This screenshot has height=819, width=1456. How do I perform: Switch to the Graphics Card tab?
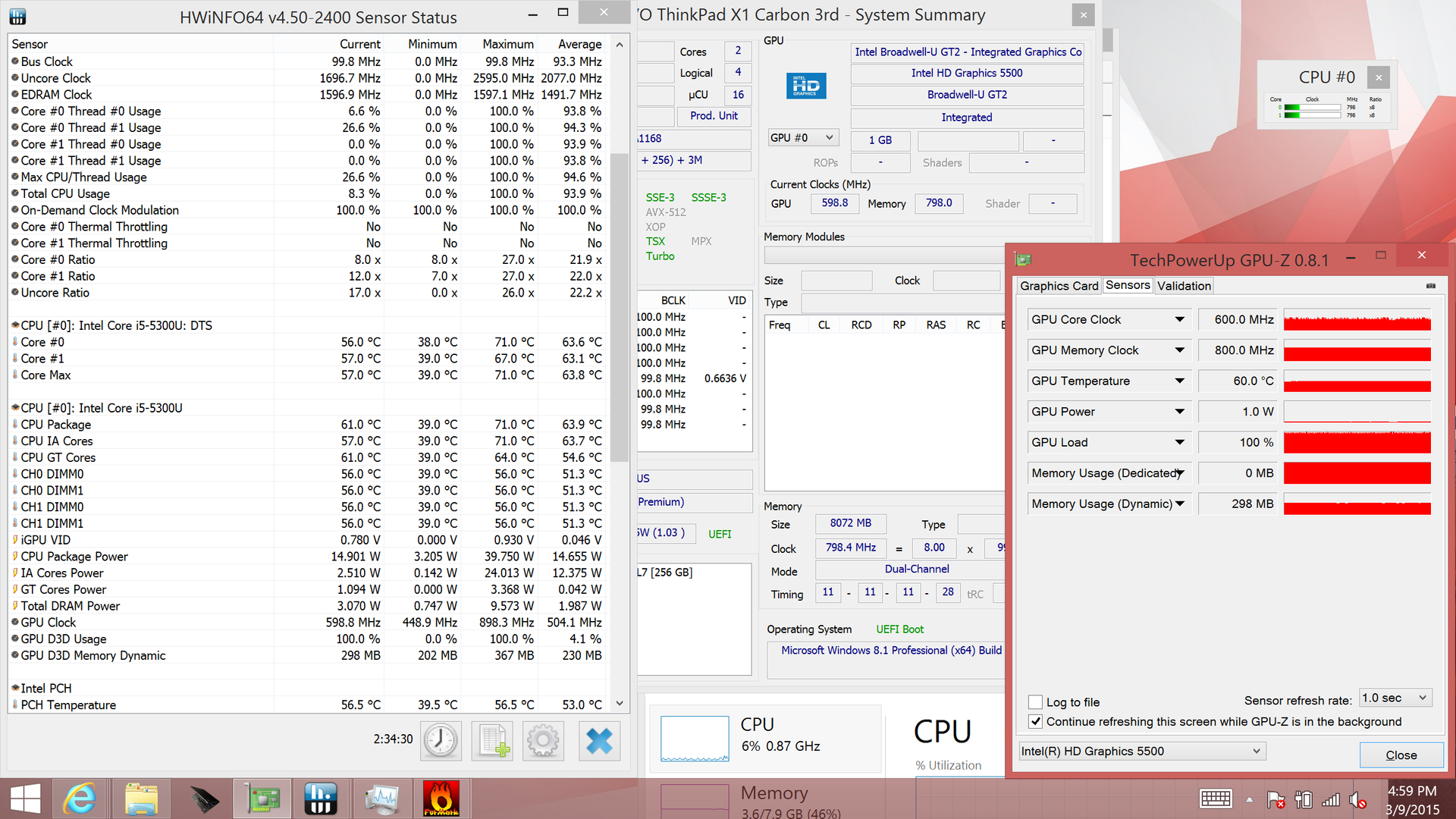1059,286
